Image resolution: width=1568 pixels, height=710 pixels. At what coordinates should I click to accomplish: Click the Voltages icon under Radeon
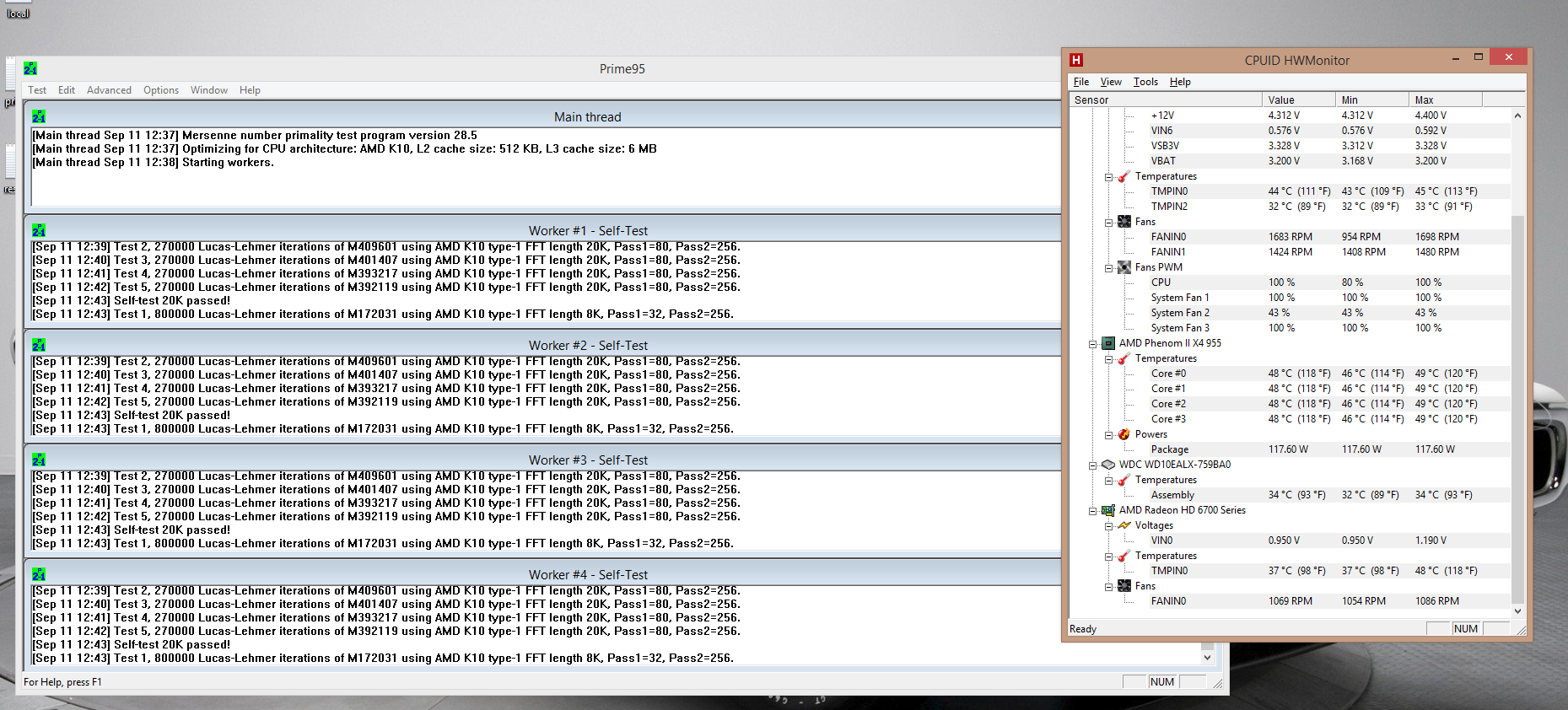click(1124, 525)
